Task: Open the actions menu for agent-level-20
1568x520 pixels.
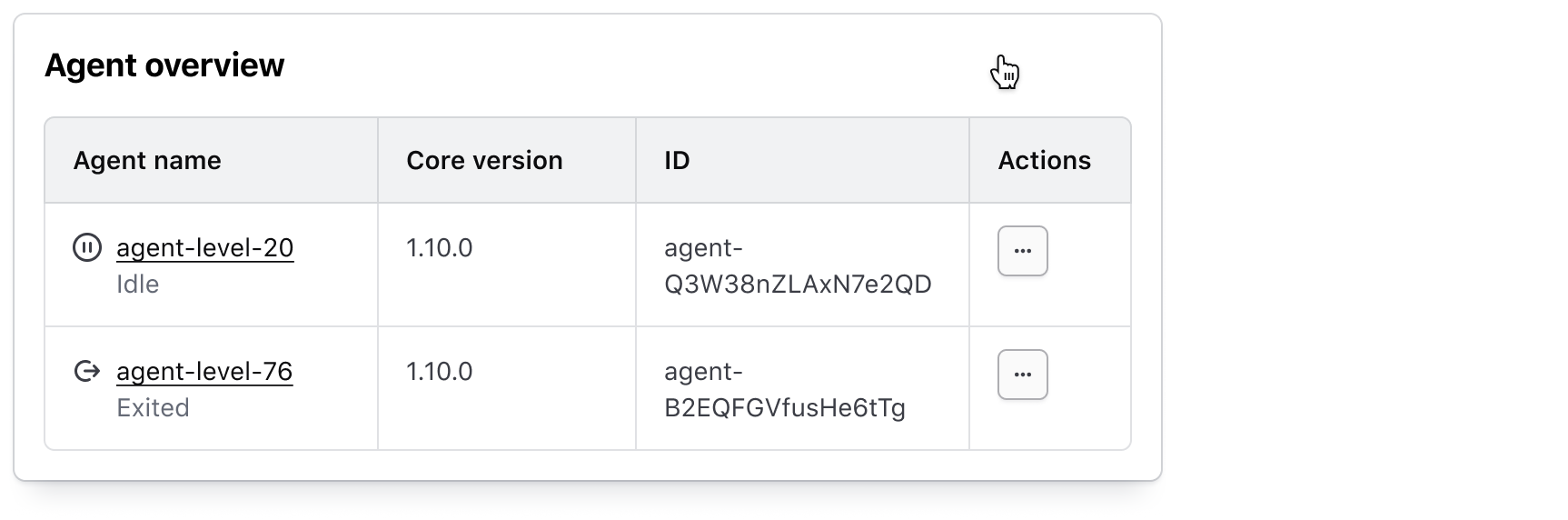Action: click(x=1022, y=251)
